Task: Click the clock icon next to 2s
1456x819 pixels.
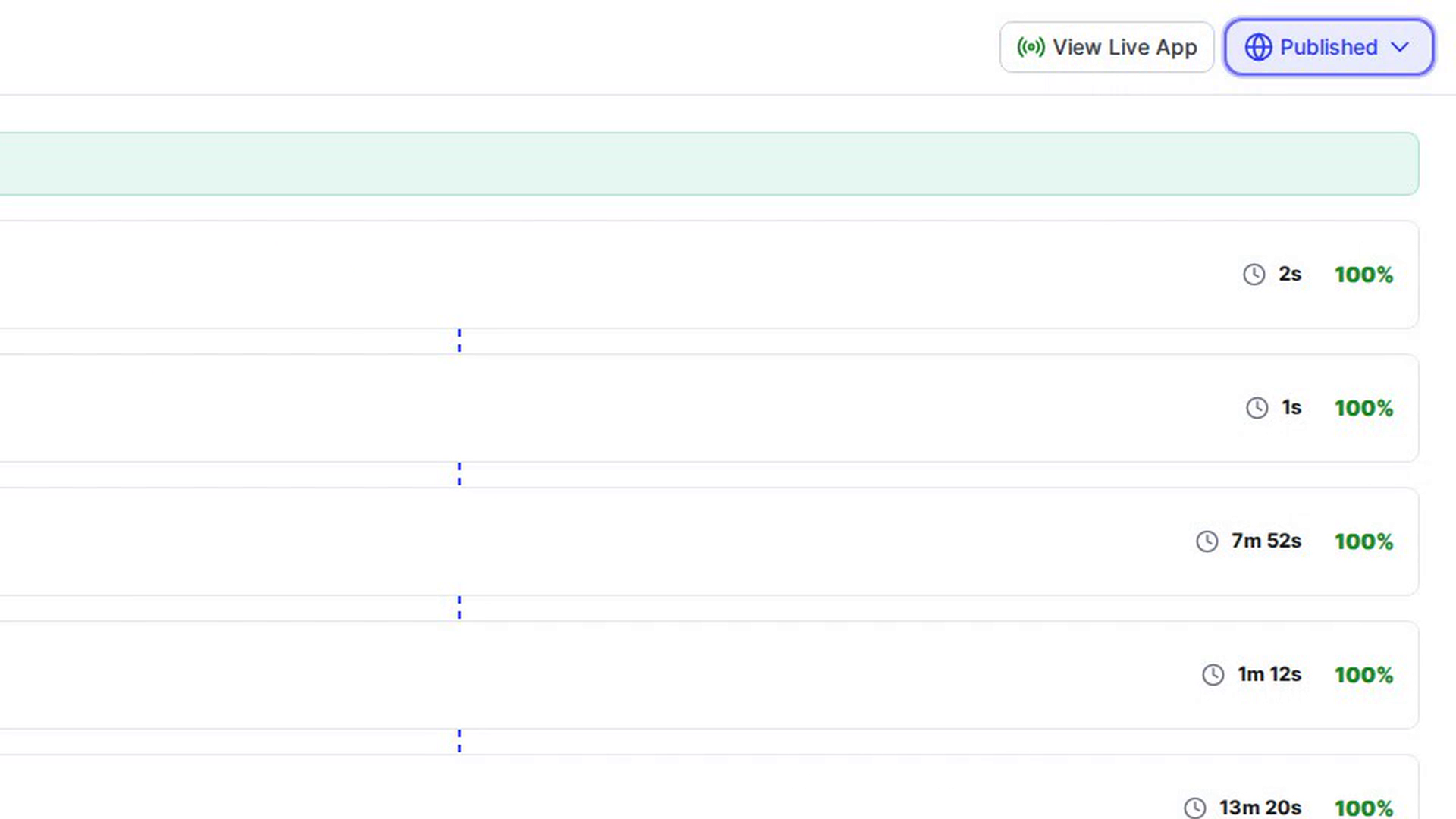Action: tap(1254, 275)
